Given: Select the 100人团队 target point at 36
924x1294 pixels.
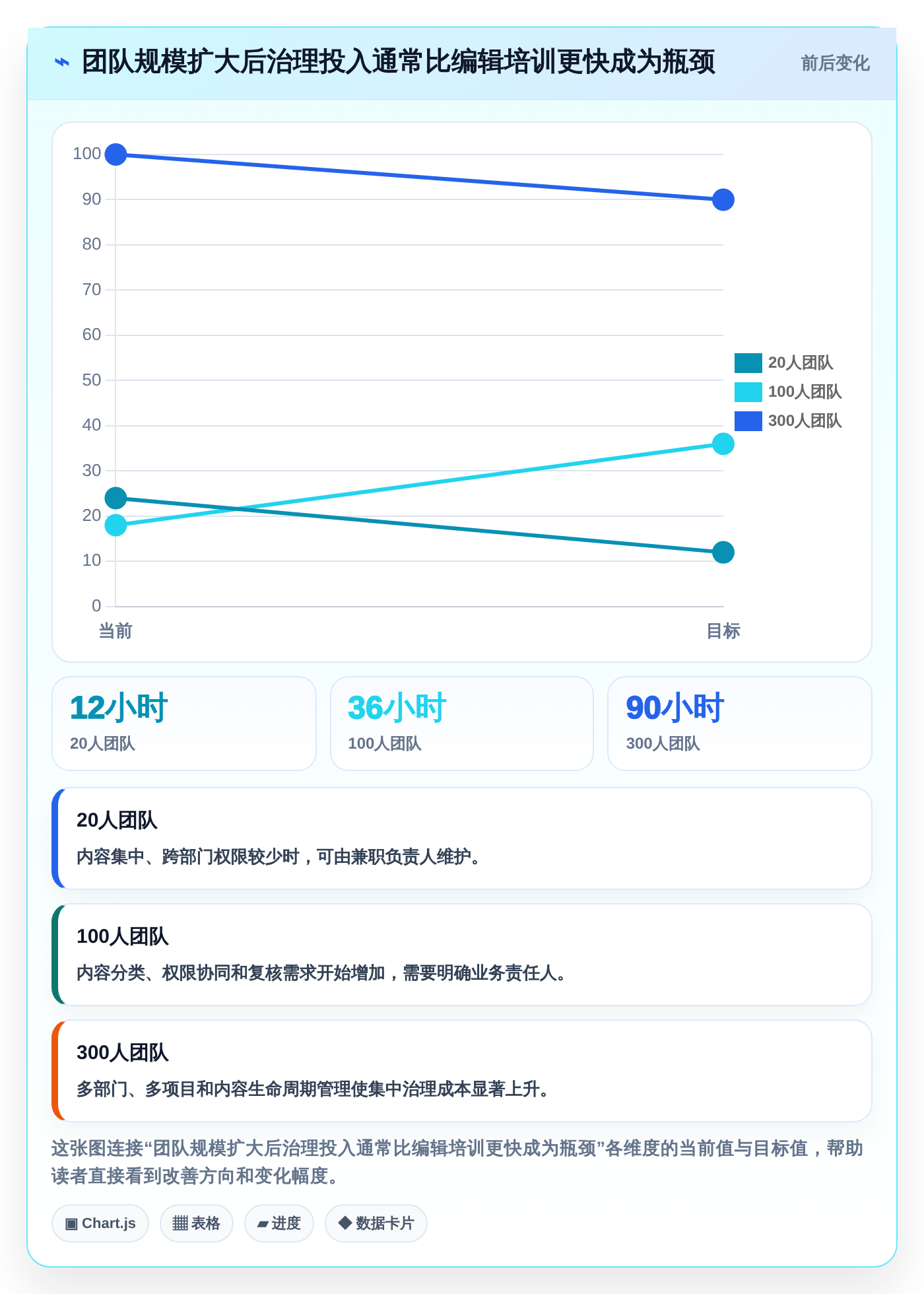Looking at the screenshot, I should (723, 444).
